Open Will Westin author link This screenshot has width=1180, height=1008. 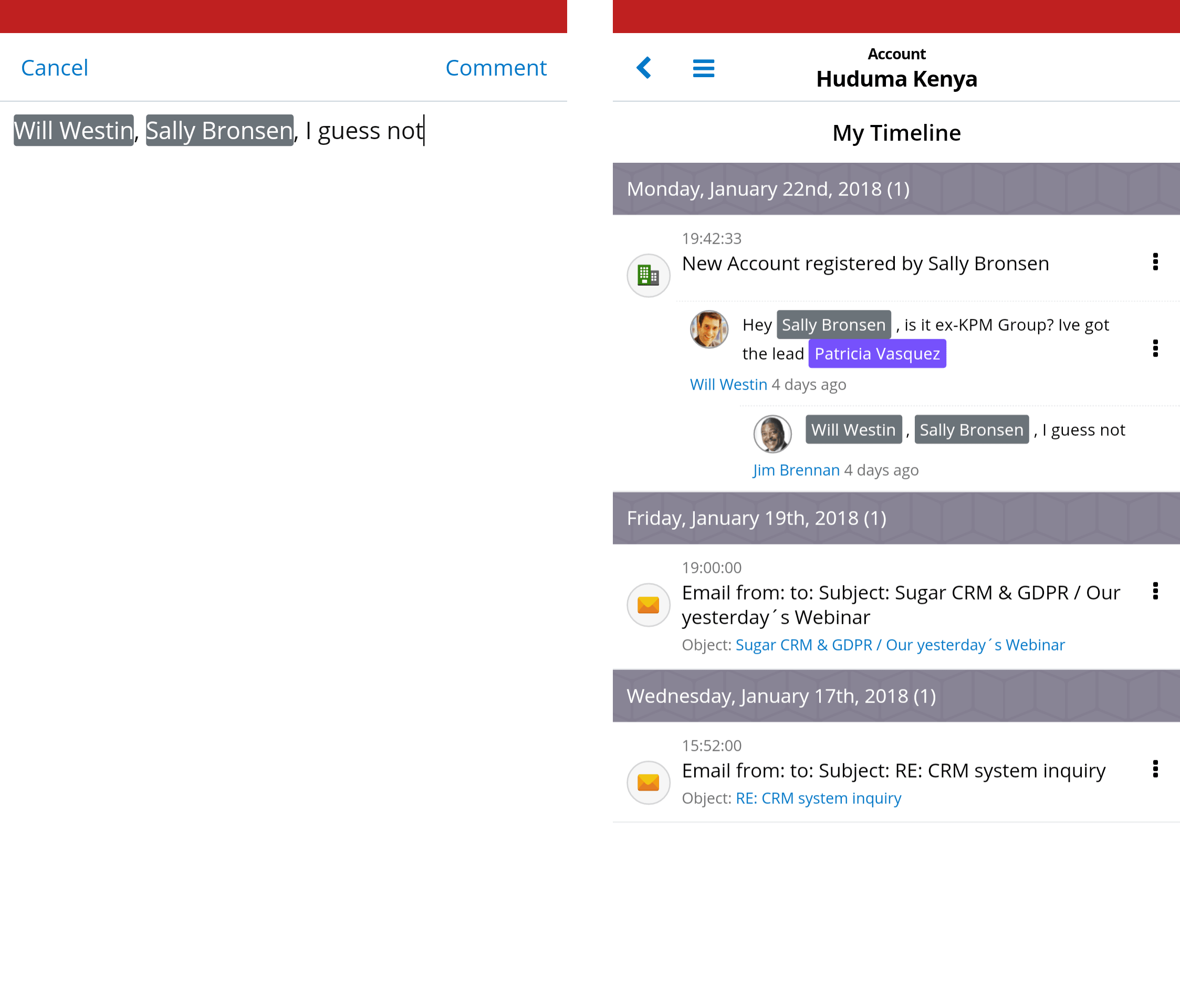point(728,384)
